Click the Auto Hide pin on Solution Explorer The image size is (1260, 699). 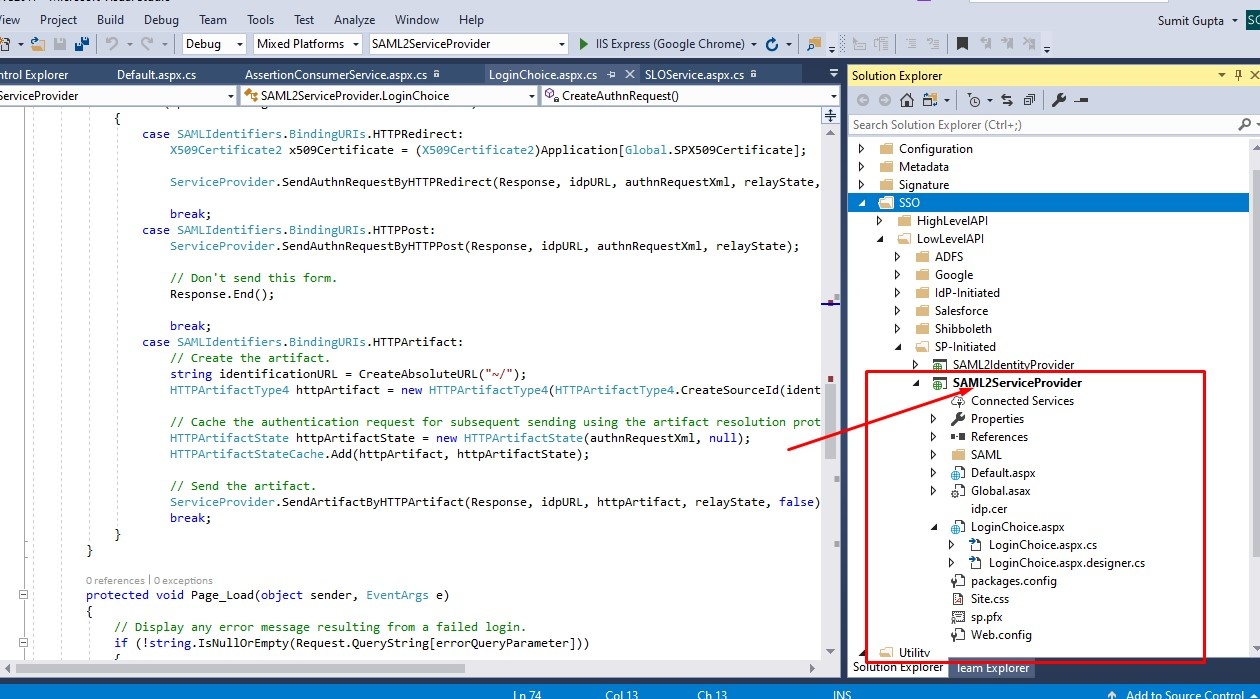pos(1238,75)
